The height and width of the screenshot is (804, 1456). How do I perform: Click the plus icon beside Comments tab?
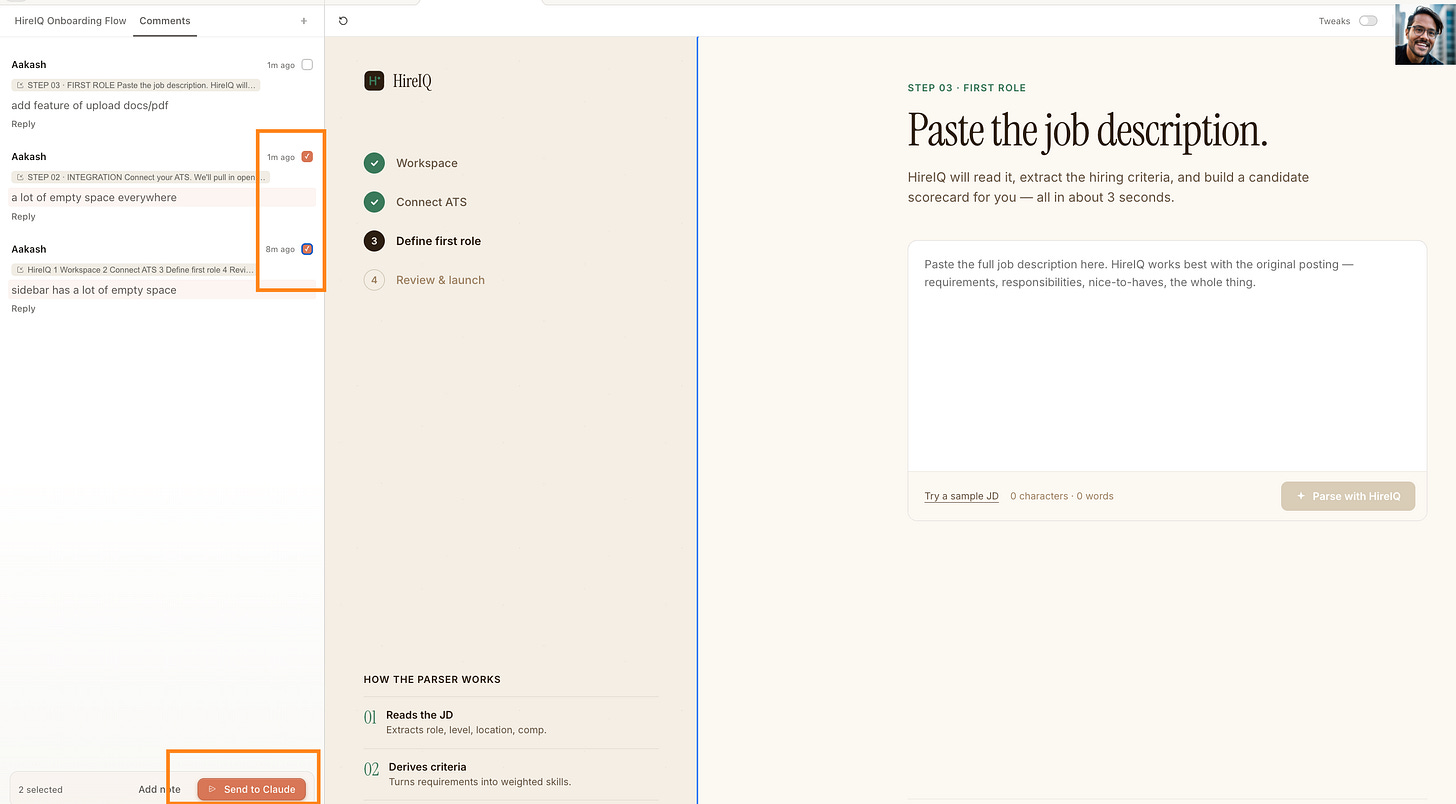(x=304, y=21)
